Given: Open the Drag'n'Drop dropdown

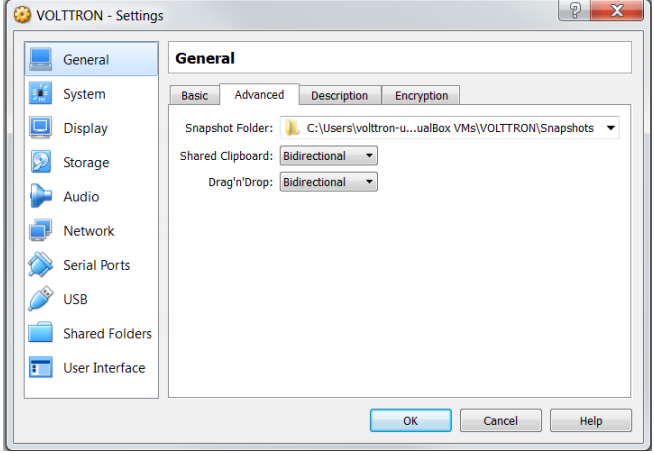Looking at the screenshot, I should [329, 182].
